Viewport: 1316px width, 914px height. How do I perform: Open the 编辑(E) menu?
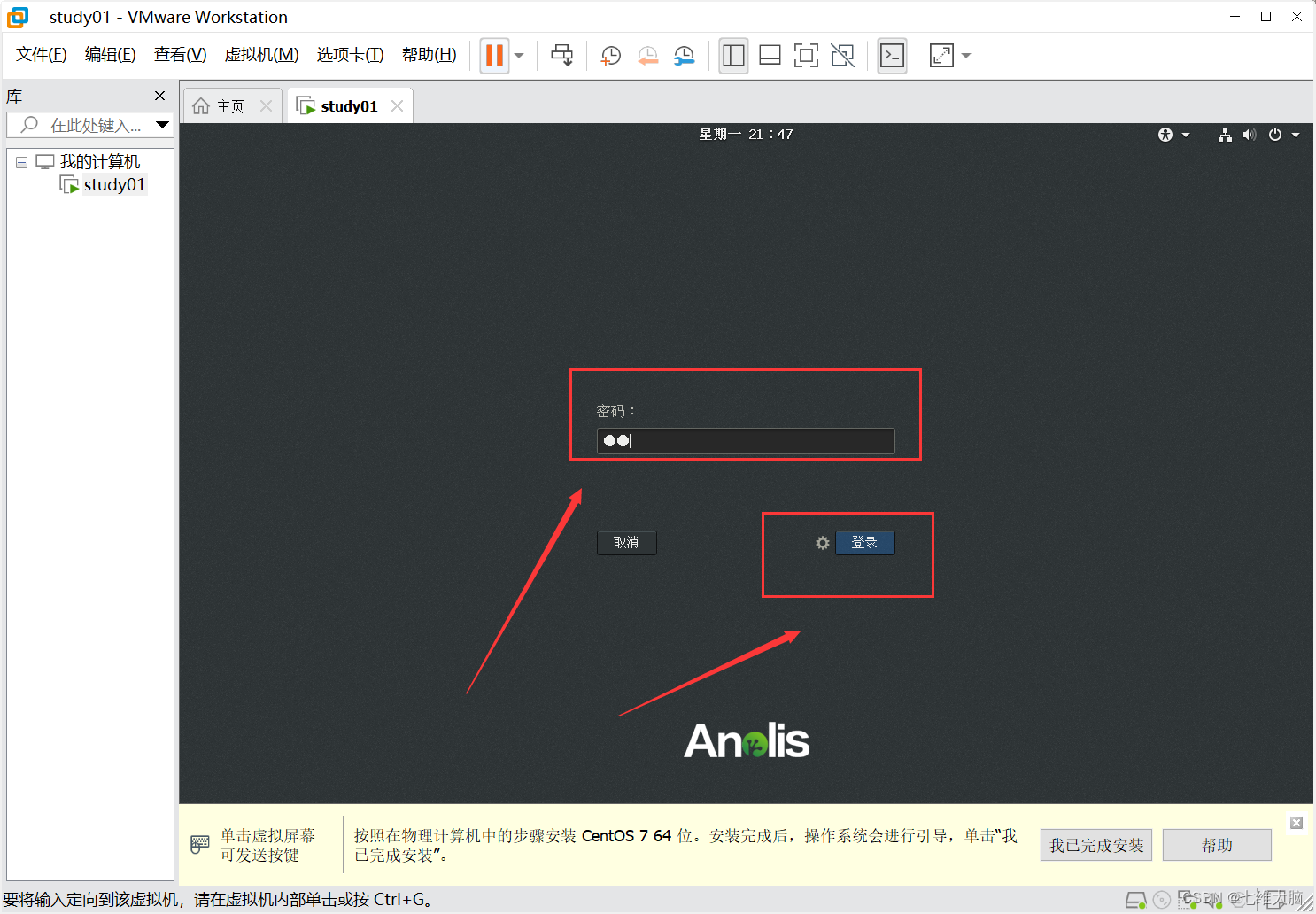[x=111, y=55]
